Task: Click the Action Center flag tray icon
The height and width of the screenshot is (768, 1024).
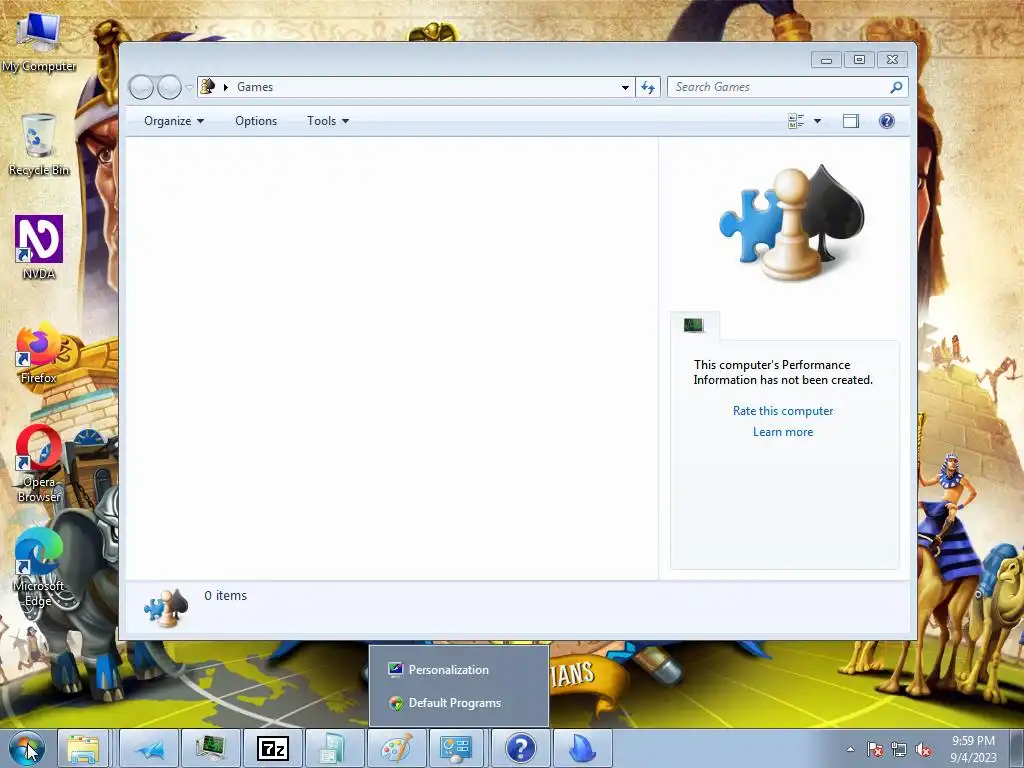Action: (x=875, y=749)
